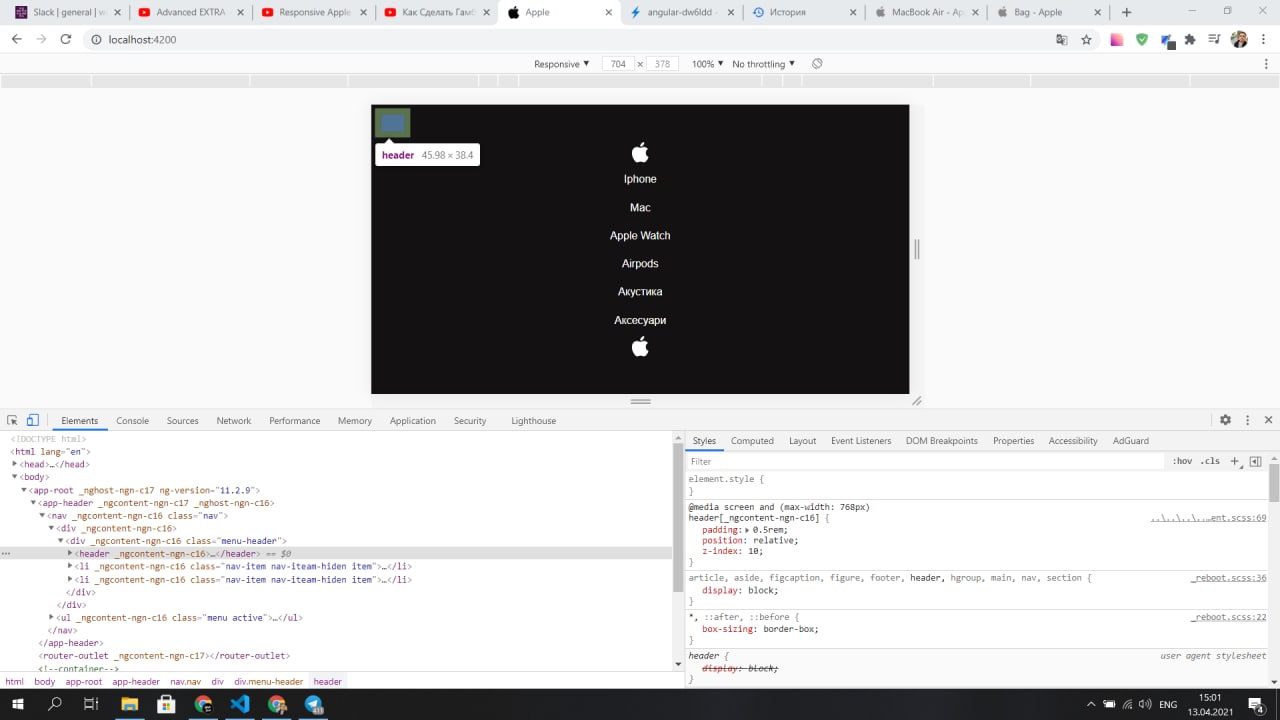Reload the page

pyautogui.click(x=66, y=40)
